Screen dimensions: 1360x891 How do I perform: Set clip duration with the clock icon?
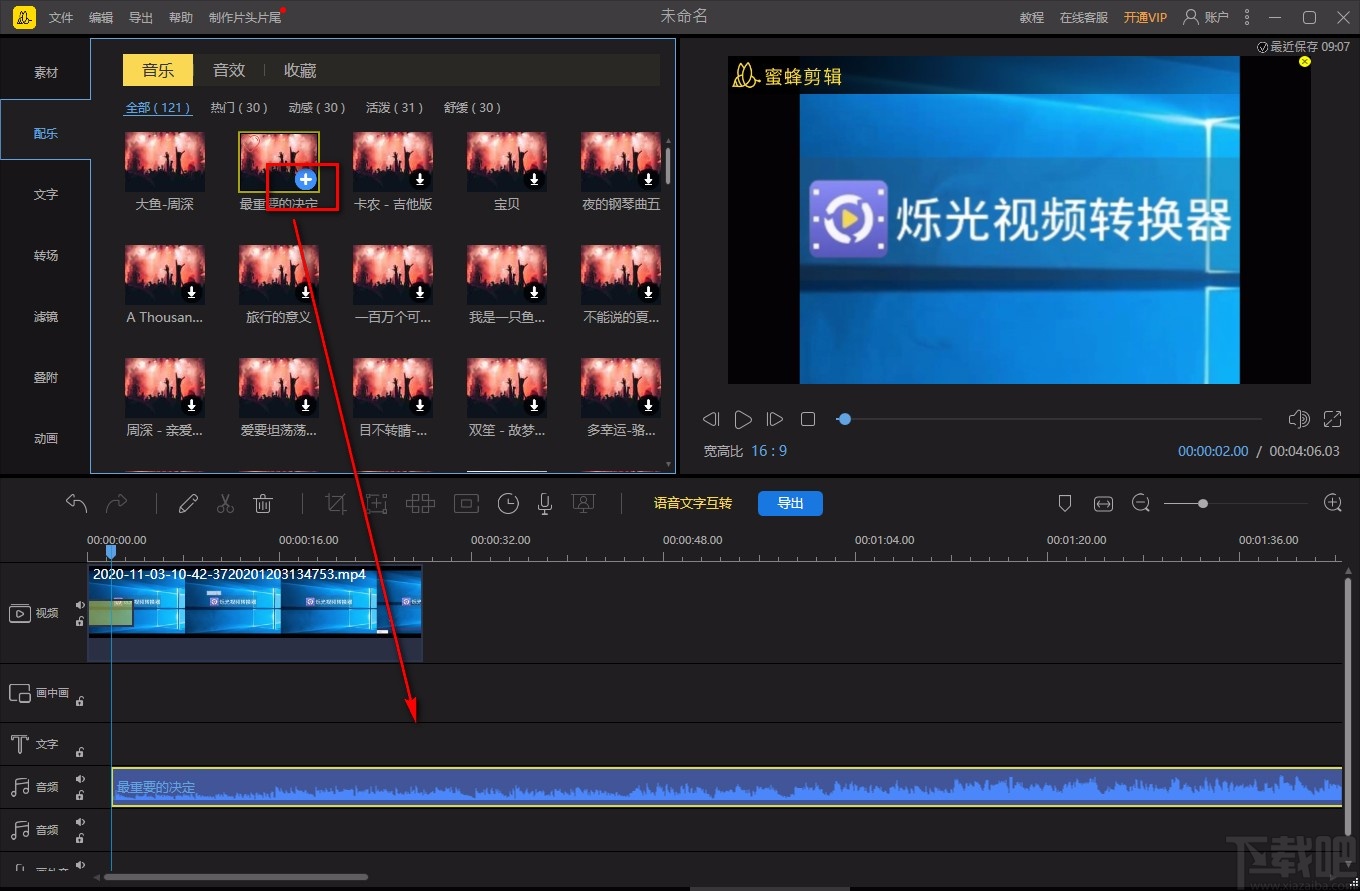(508, 503)
